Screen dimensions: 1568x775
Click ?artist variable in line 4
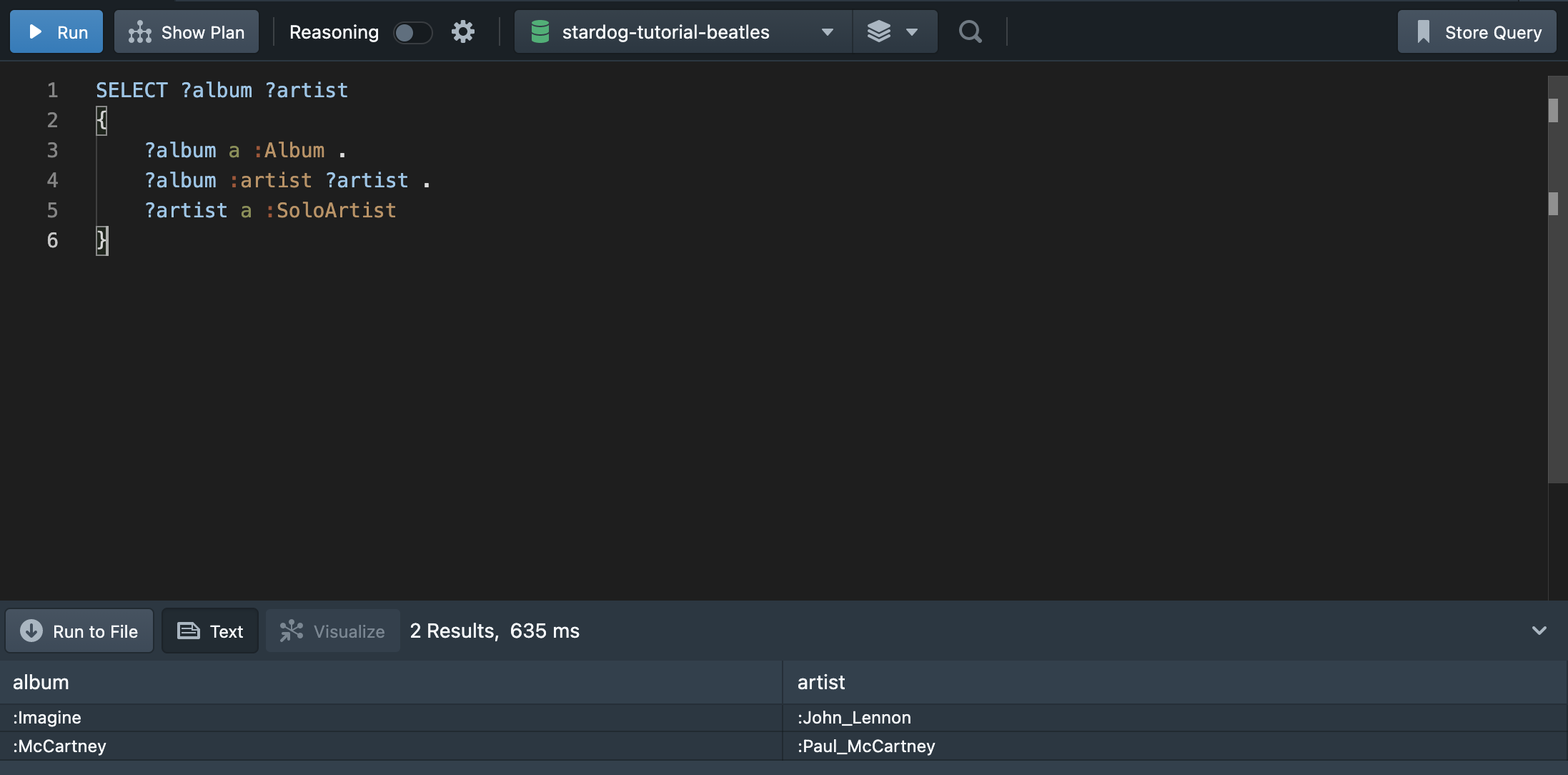point(367,180)
